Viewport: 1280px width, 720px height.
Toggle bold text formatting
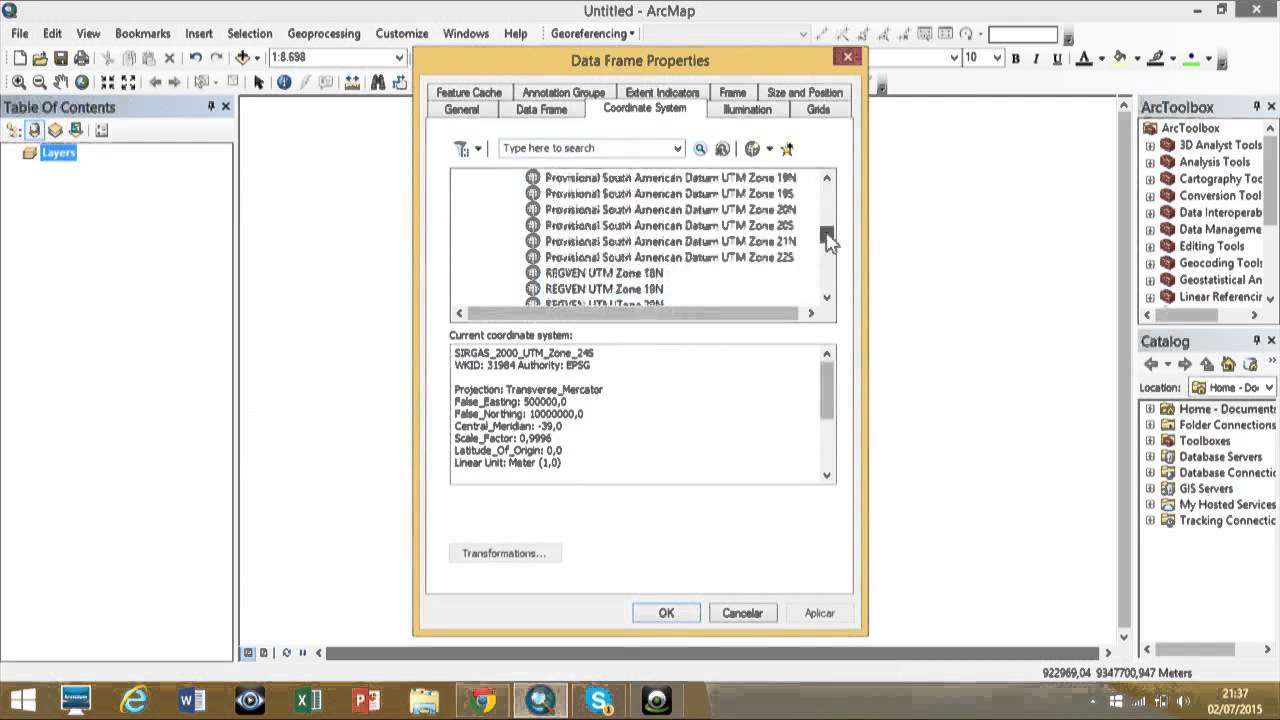point(1015,59)
